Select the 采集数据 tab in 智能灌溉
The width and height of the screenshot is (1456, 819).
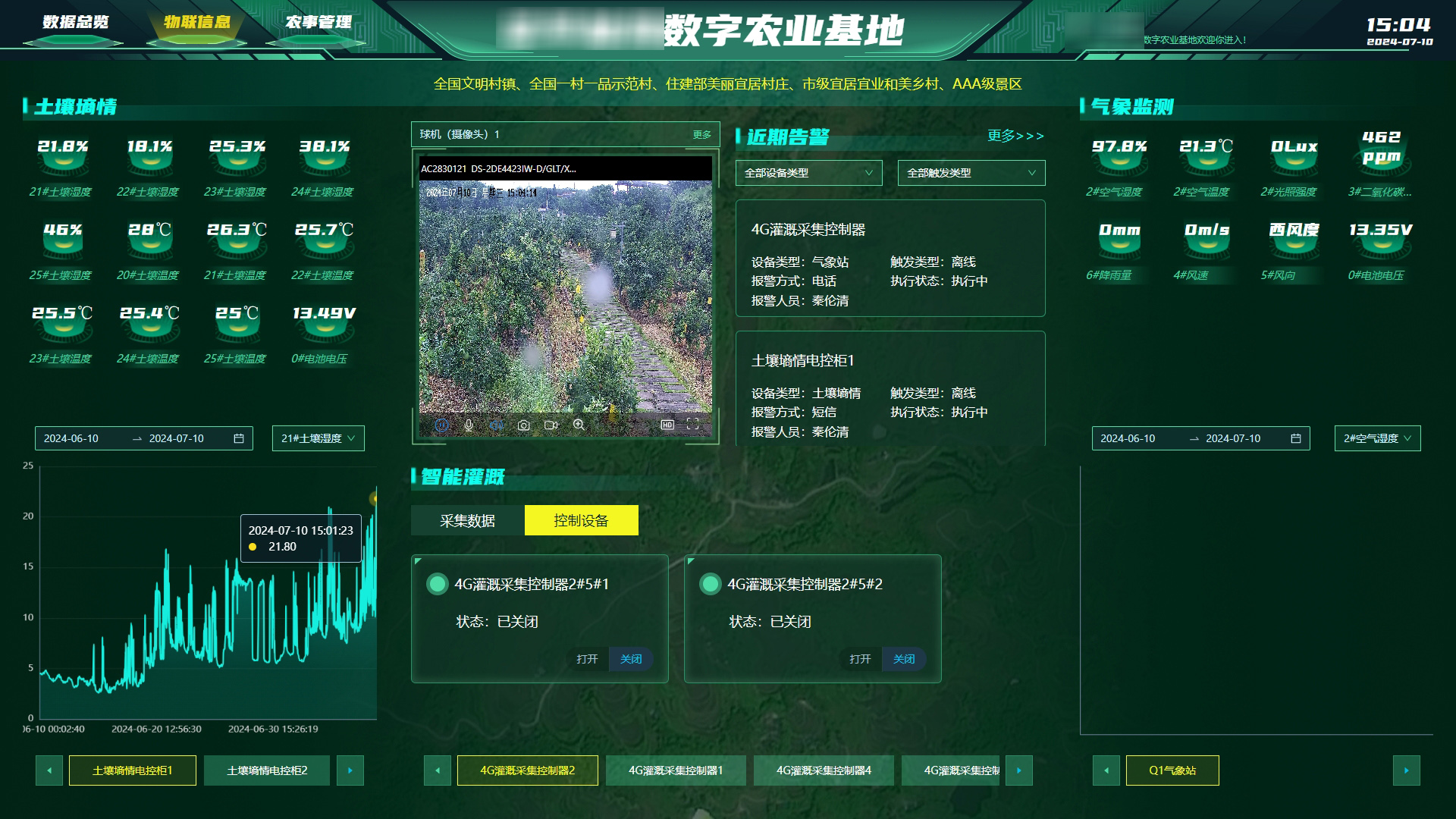[x=468, y=520]
